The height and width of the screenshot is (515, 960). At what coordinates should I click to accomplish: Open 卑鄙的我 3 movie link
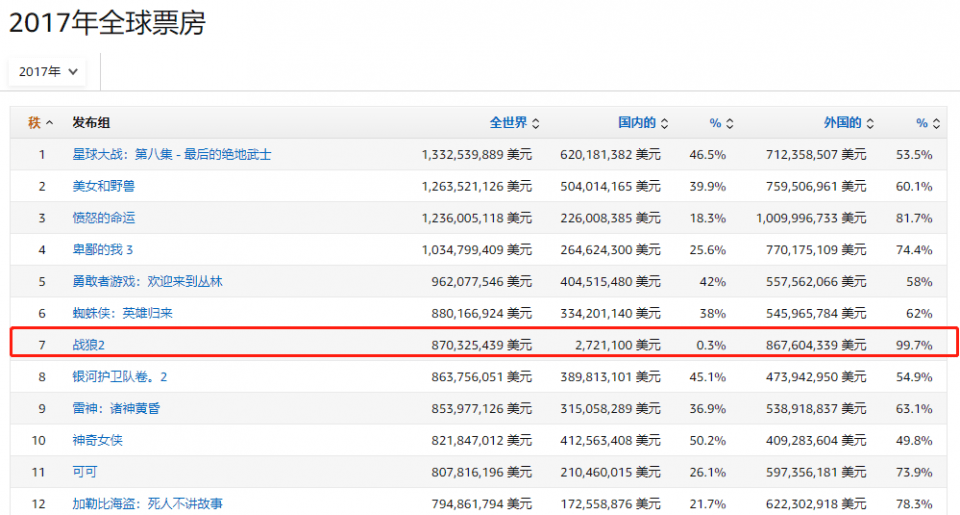pyautogui.click(x=103, y=250)
